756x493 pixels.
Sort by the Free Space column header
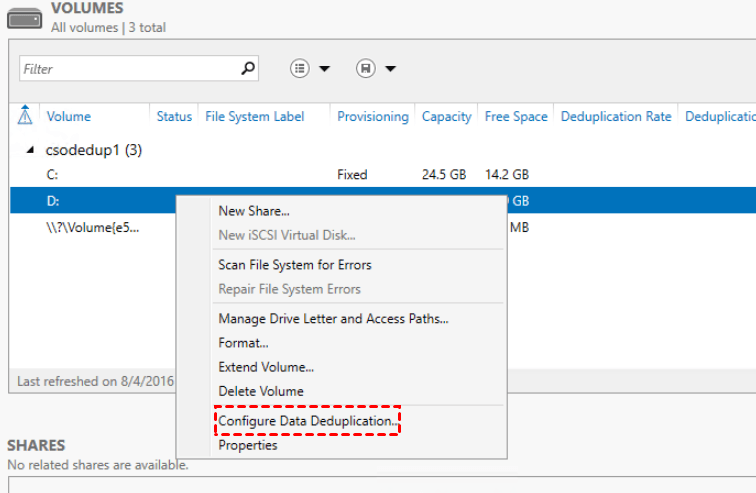(516, 116)
